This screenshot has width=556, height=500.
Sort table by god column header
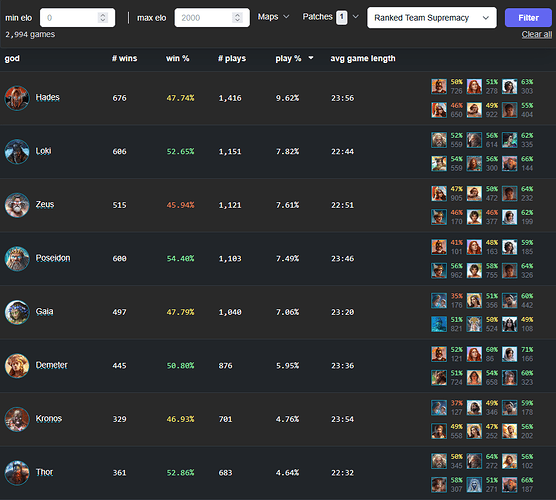pos(12,59)
